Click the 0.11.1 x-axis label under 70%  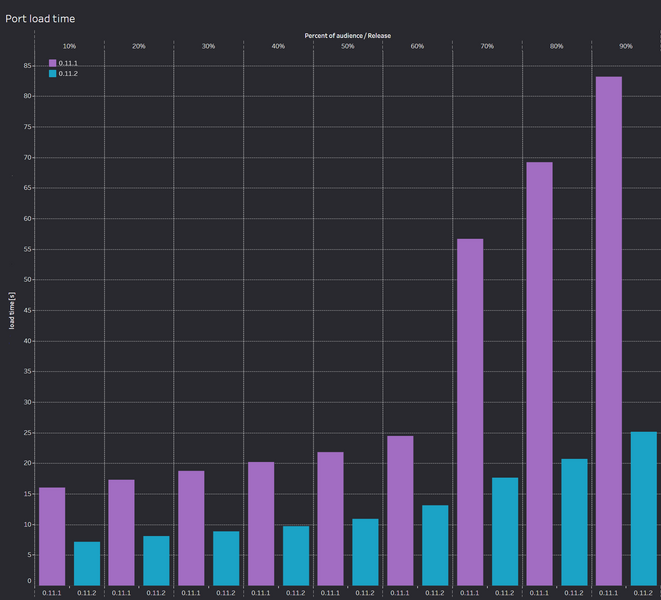(470, 593)
